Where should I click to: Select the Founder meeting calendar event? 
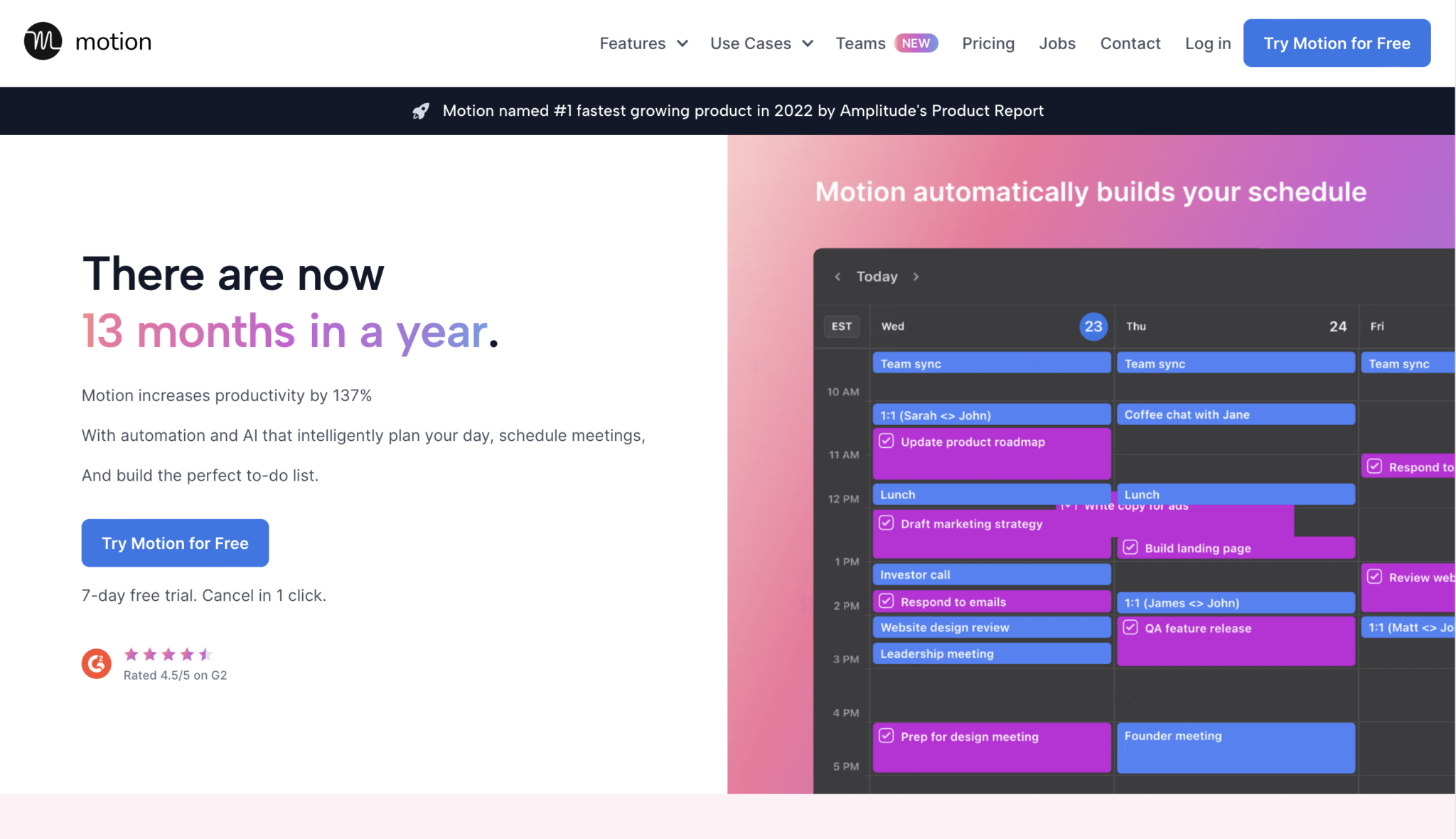pos(1236,747)
